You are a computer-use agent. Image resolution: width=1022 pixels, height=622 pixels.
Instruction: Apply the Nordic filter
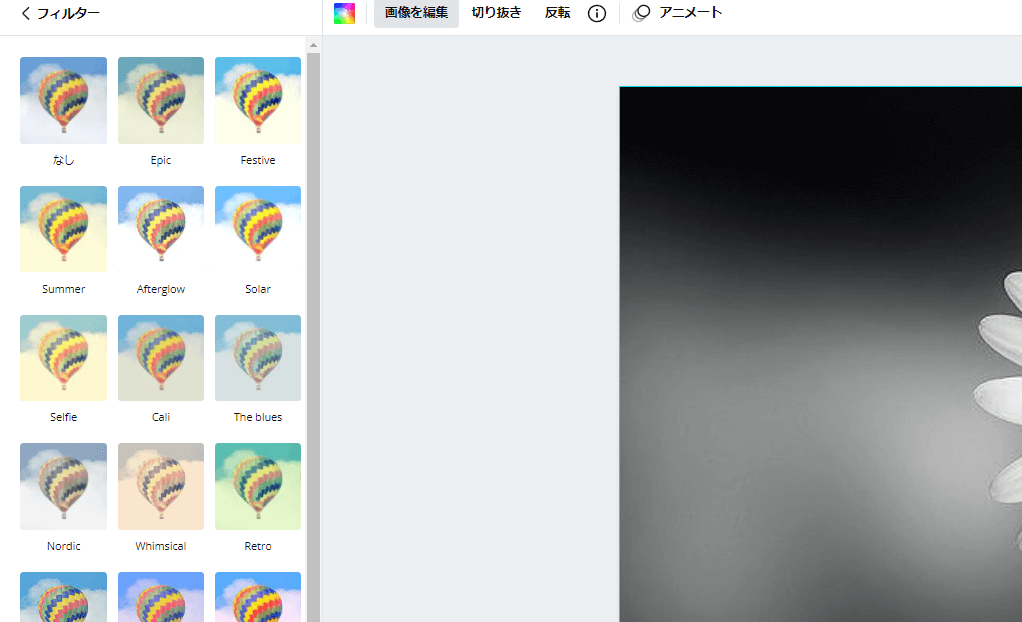click(x=63, y=486)
